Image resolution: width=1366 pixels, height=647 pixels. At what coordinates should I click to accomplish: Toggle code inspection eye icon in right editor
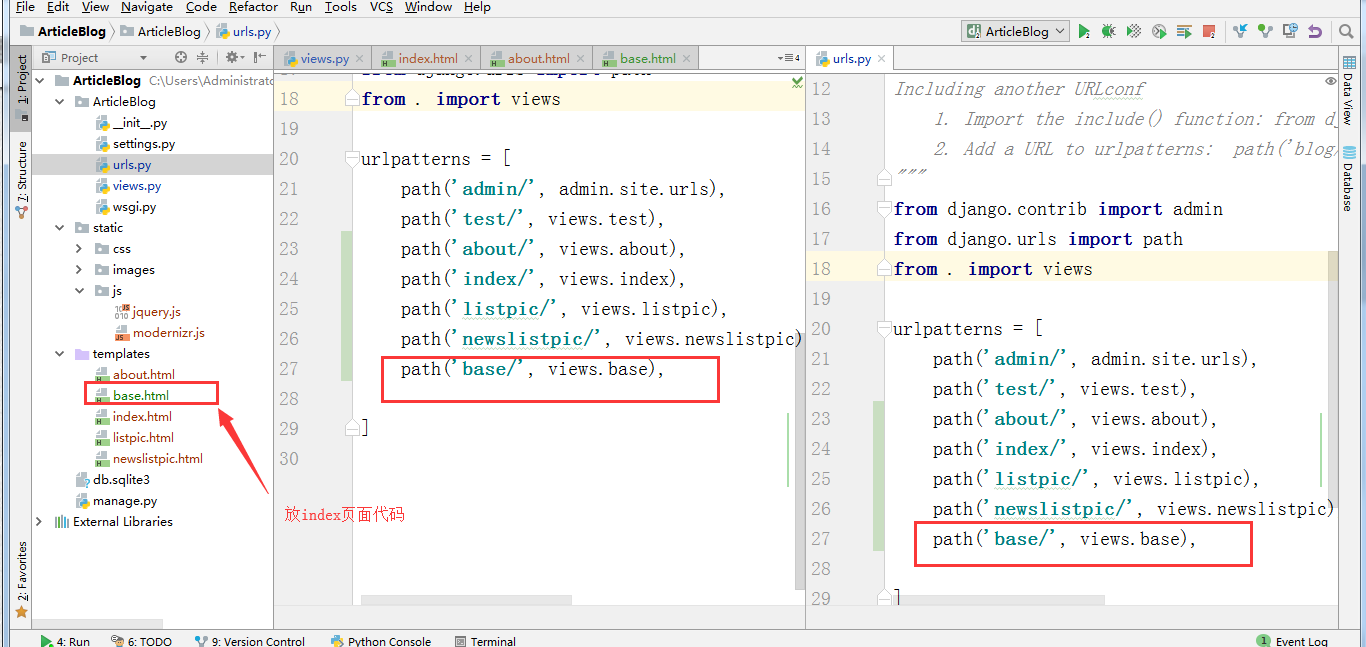click(x=1331, y=81)
